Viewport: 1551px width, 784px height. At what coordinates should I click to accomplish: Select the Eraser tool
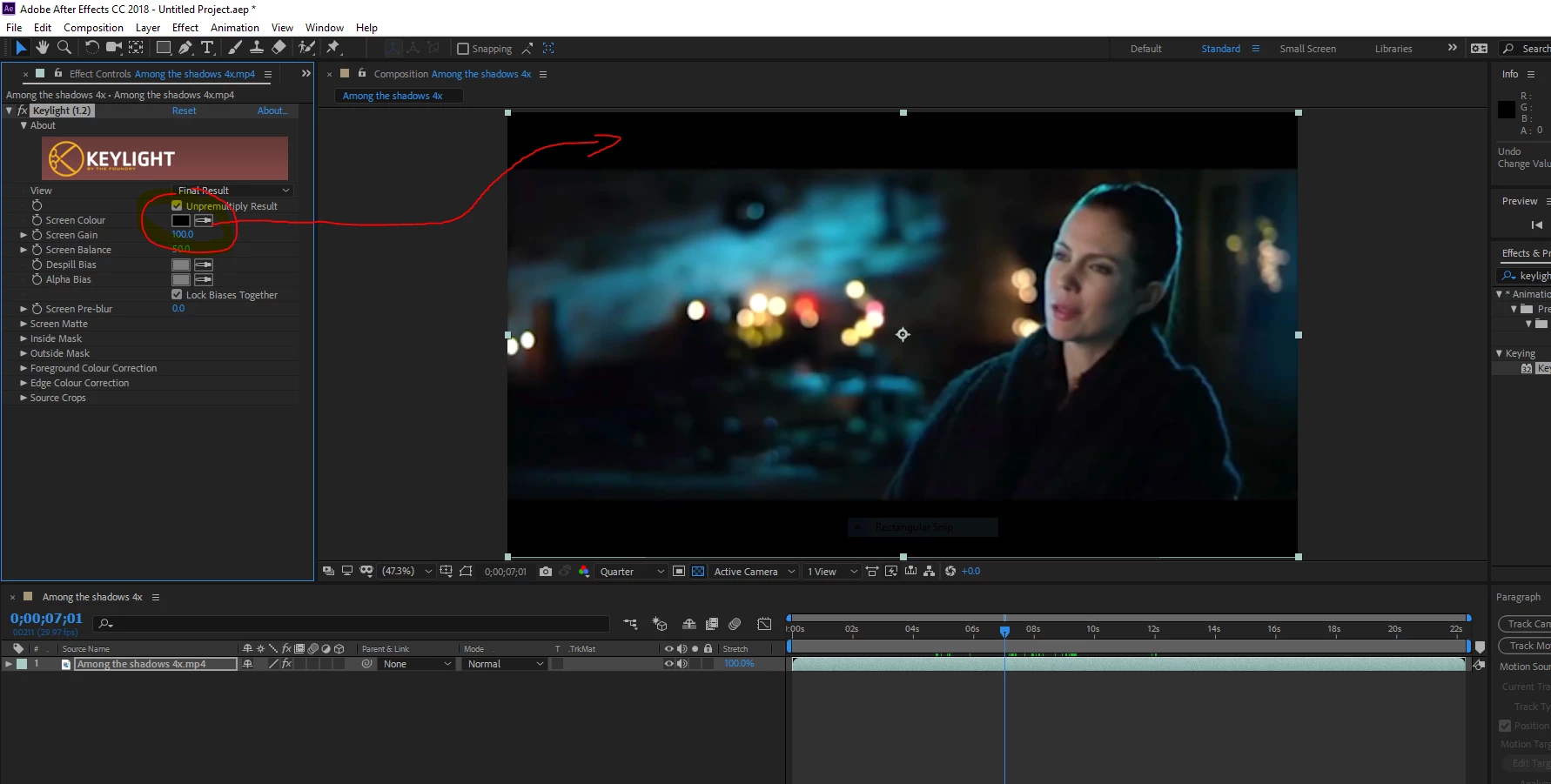click(279, 48)
